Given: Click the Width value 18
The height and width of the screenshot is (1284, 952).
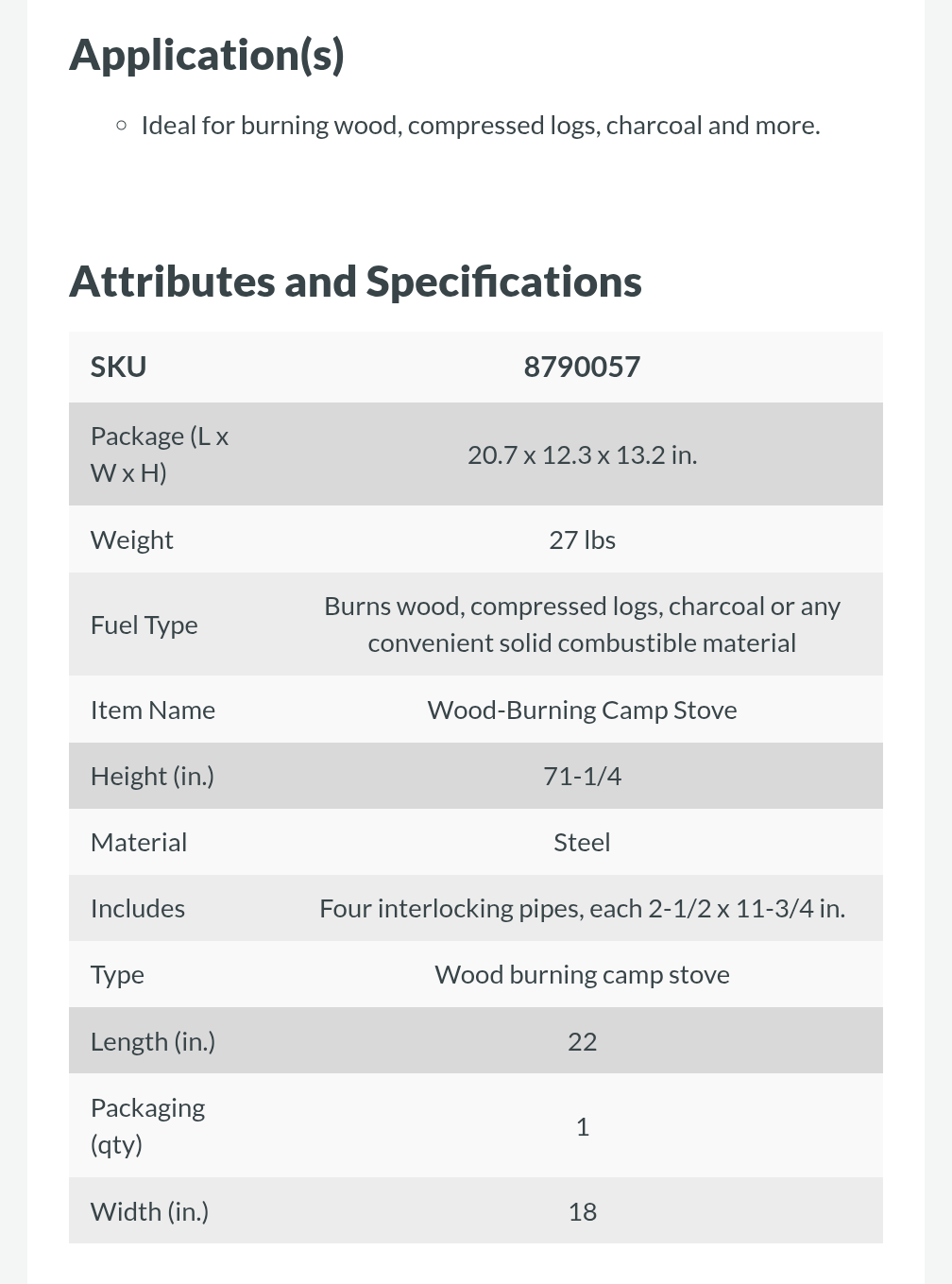Looking at the screenshot, I should click(582, 1211).
